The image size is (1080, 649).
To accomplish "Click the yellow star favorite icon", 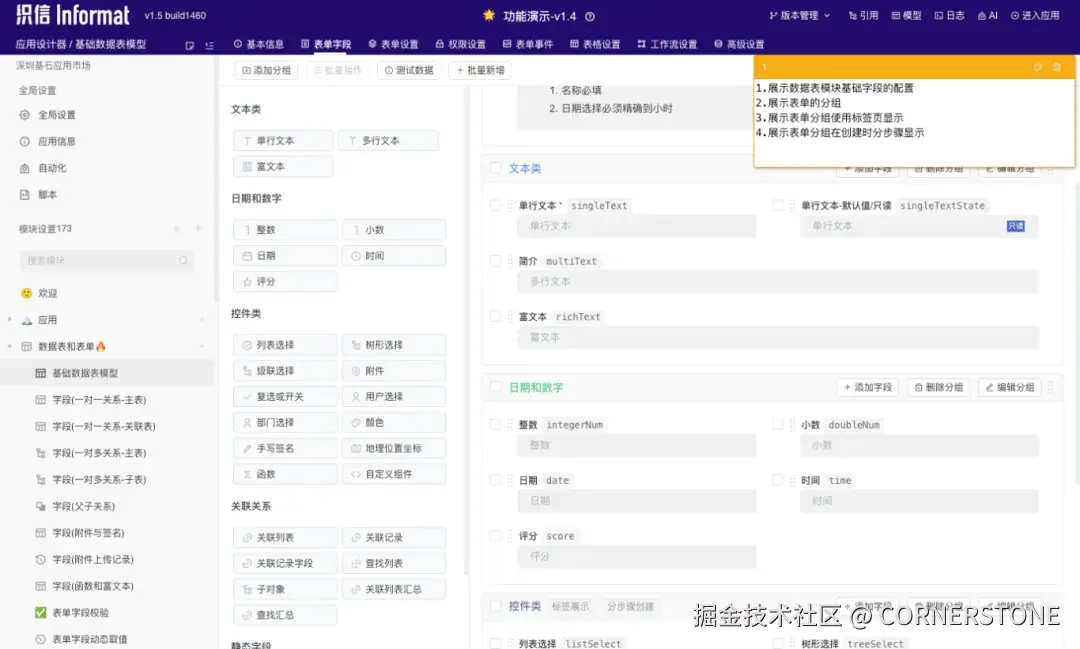I will point(489,15).
